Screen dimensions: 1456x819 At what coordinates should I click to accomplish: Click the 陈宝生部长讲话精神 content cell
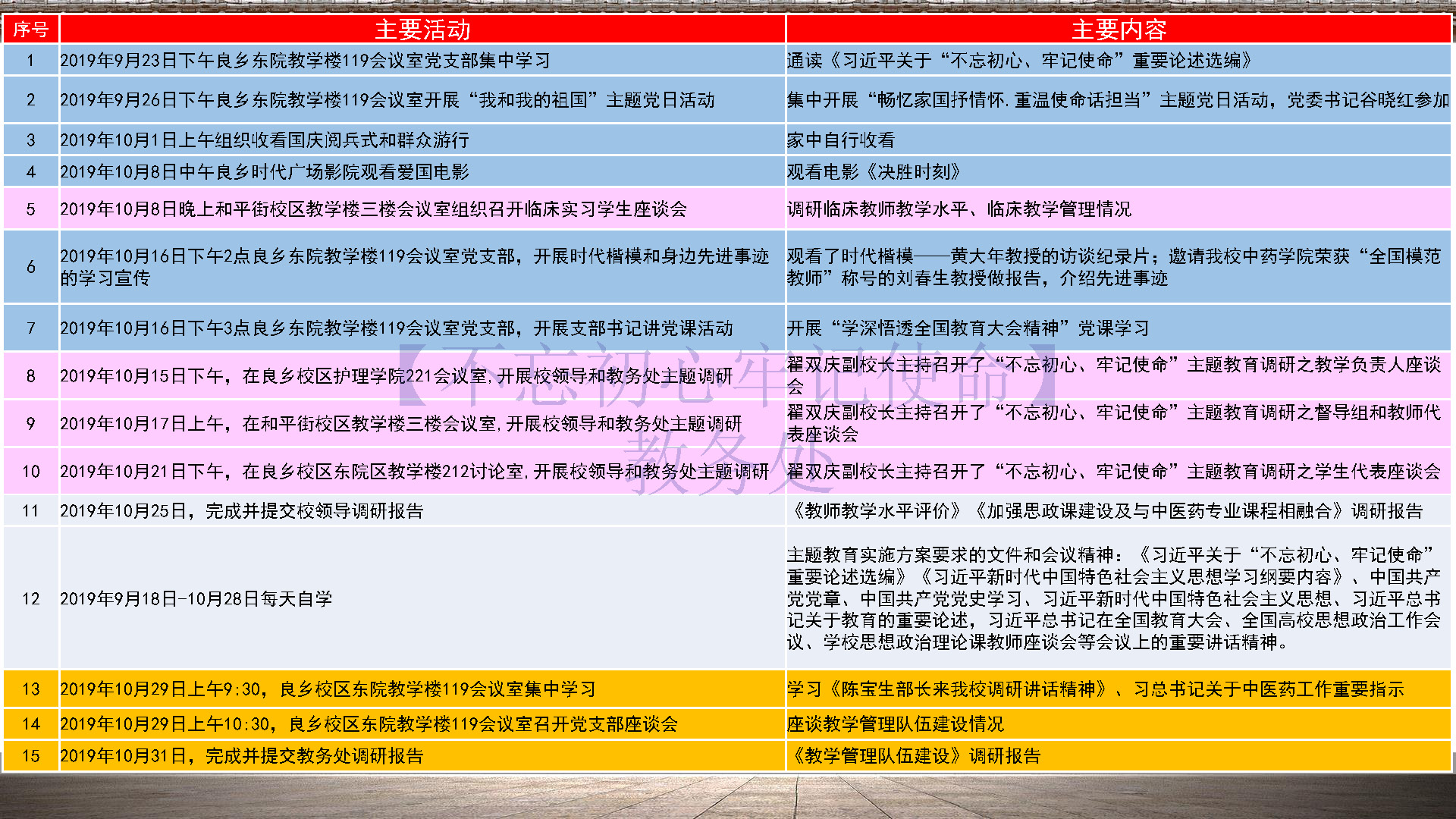[x=1095, y=689]
